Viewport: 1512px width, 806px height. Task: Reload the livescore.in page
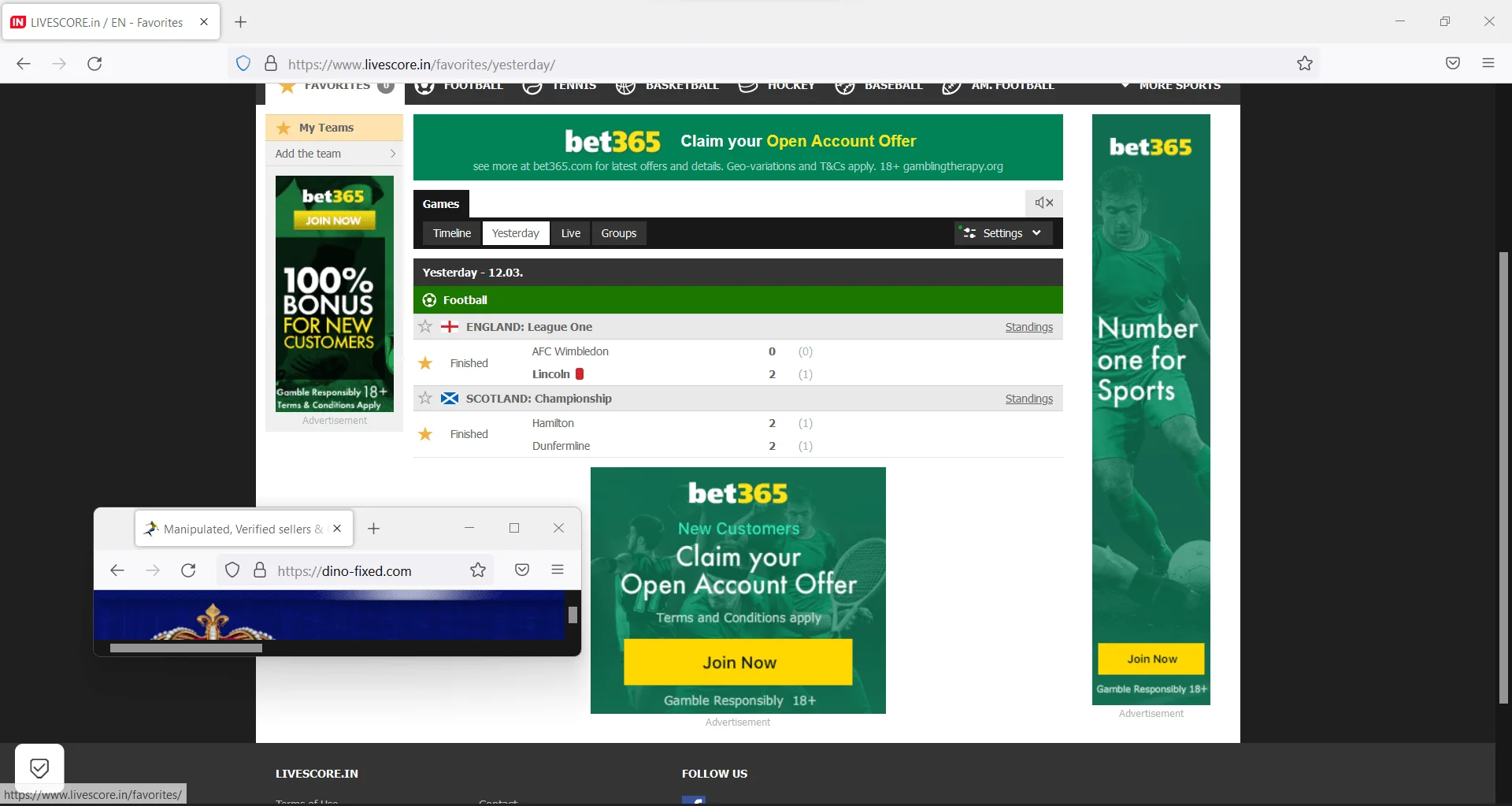[94, 64]
